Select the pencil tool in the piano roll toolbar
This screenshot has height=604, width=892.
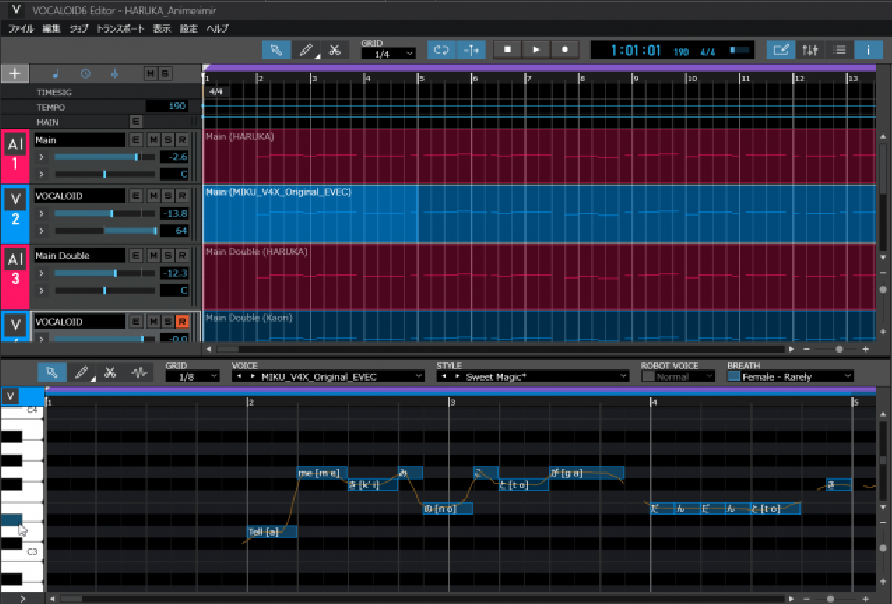81,373
